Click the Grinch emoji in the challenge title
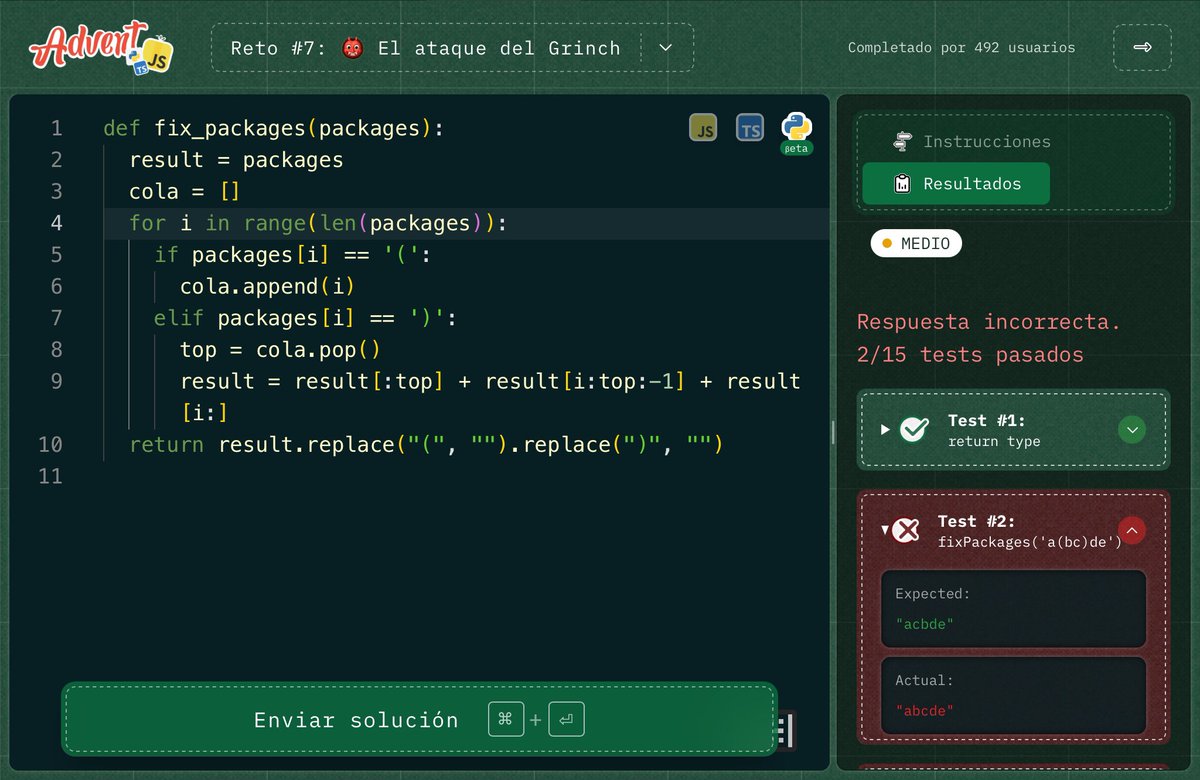 (352, 47)
